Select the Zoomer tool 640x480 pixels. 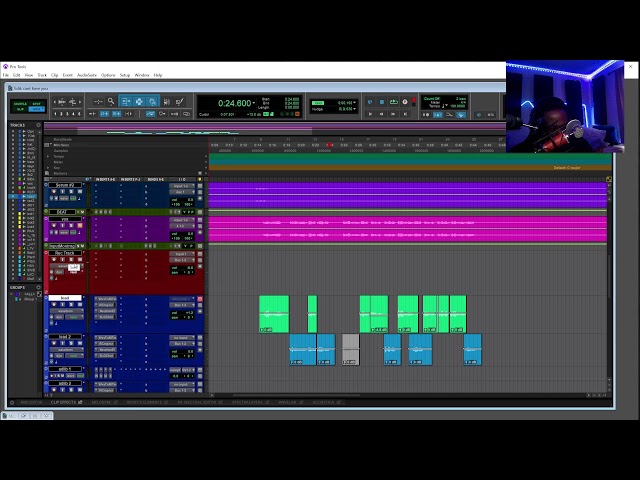click(x=111, y=101)
